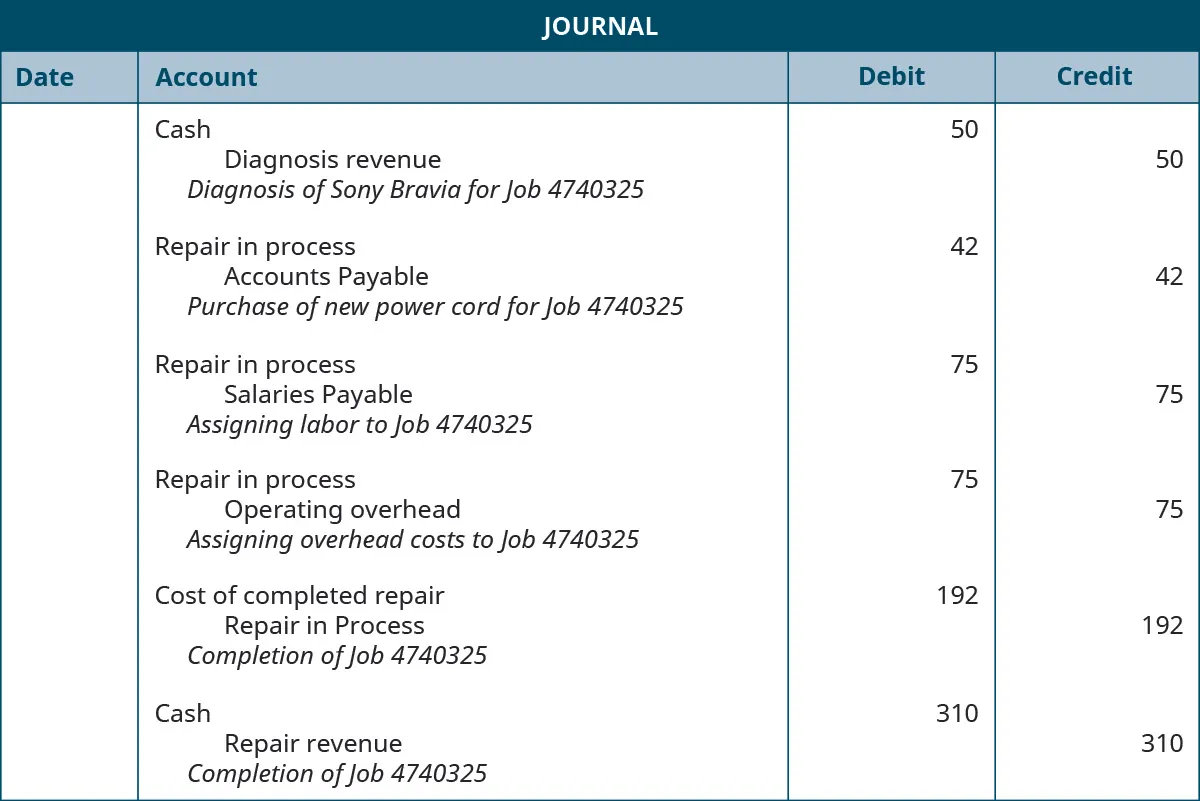Select the Diagnosis revenue account line
The height and width of the screenshot is (801, 1200).
point(332,159)
